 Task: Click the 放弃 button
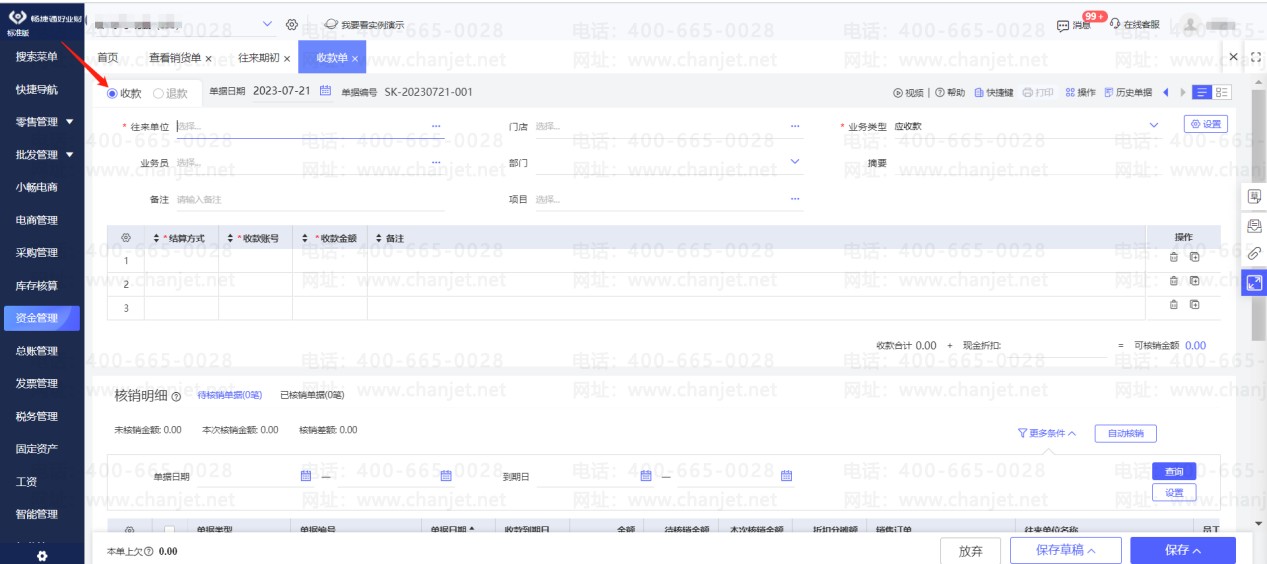pos(971,550)
